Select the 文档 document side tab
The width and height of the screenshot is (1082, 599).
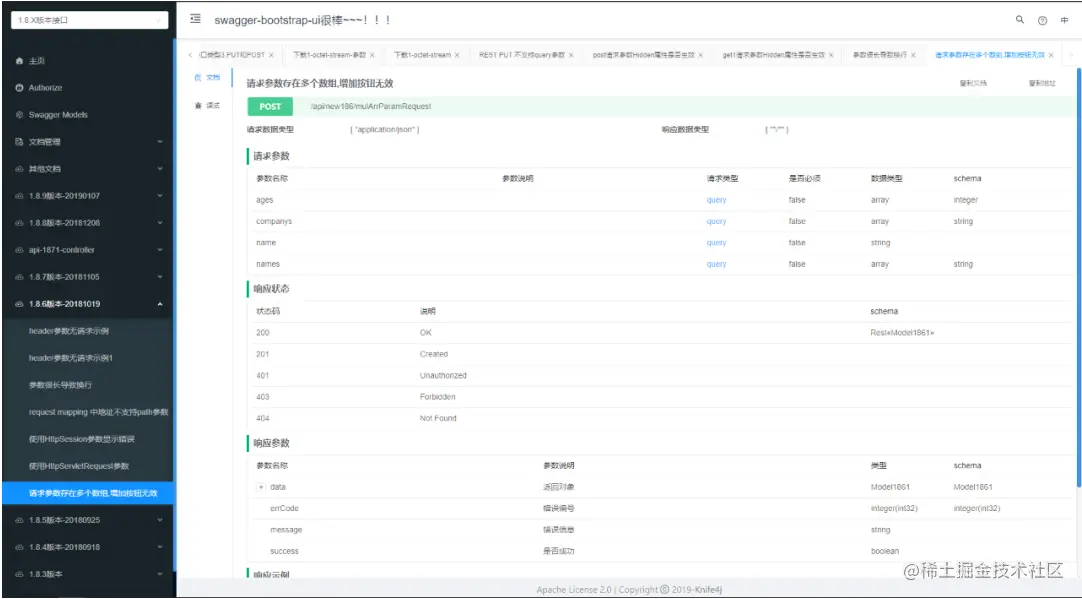click(207, 77)
